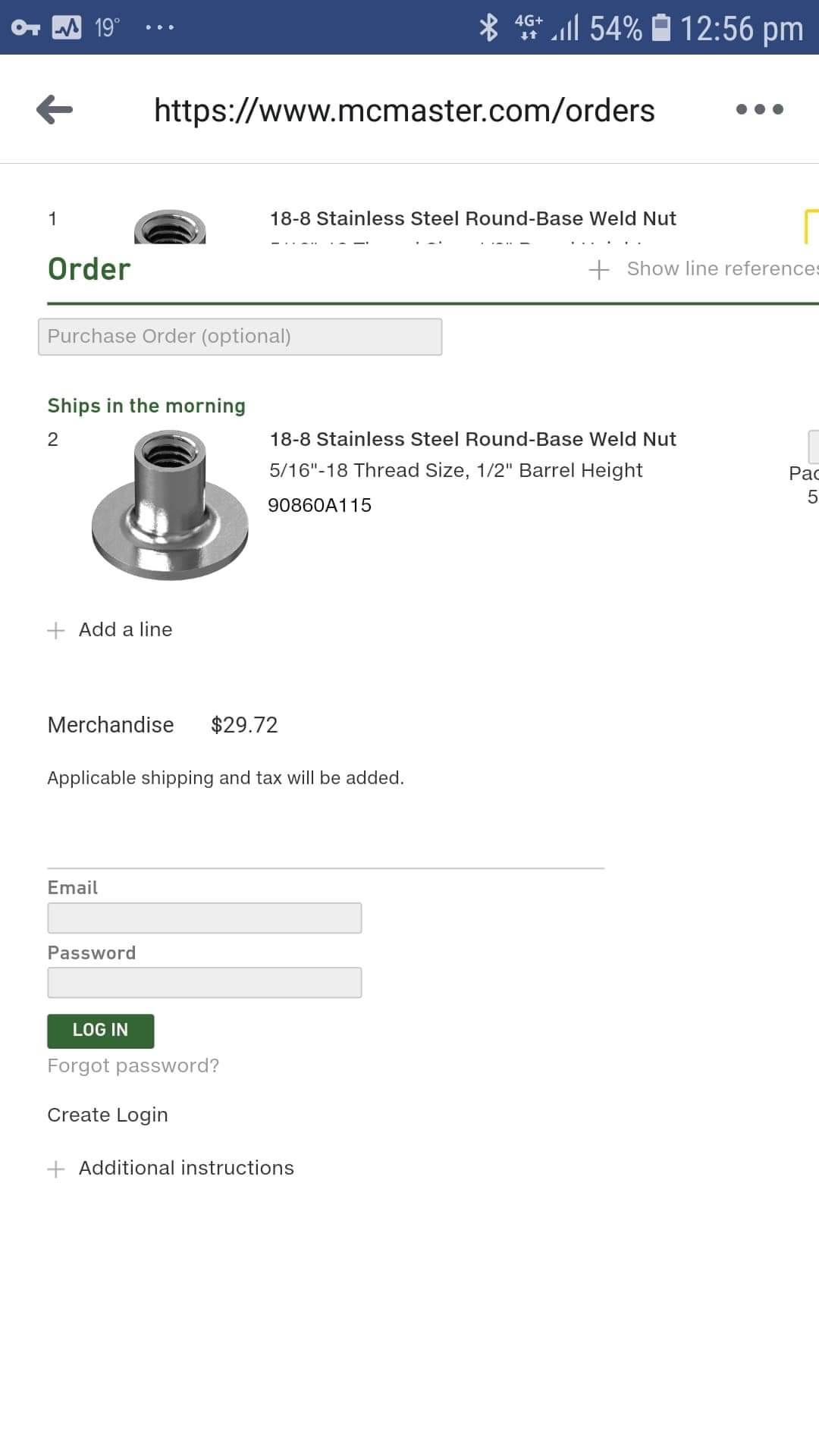819x1456 pixels.
Task: Tap the status bar three-dots overflow icon
Action: coord(160,28)
